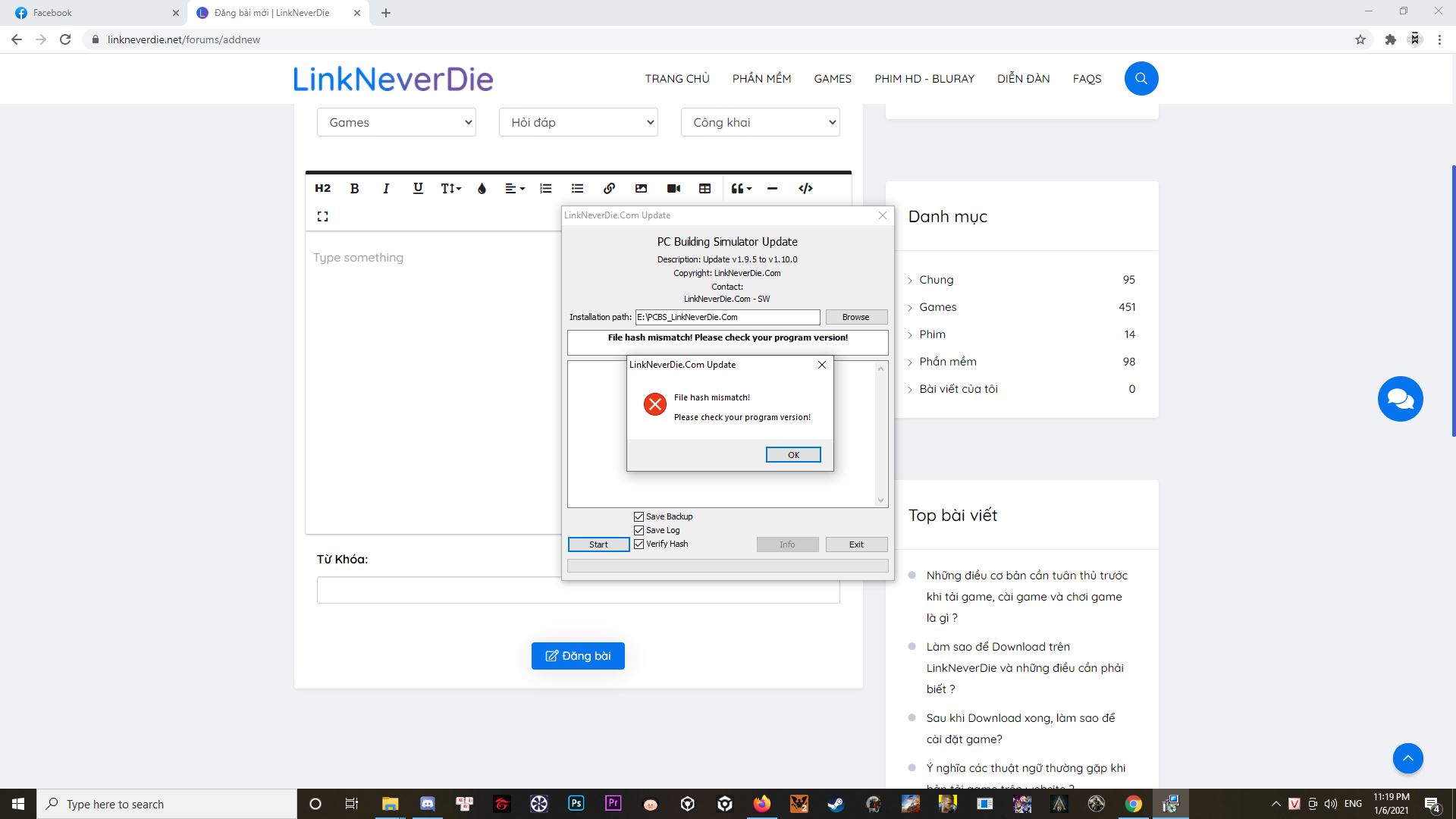Expand the Games category in Danh mục

pyautogui.click(x=937, y=307)
